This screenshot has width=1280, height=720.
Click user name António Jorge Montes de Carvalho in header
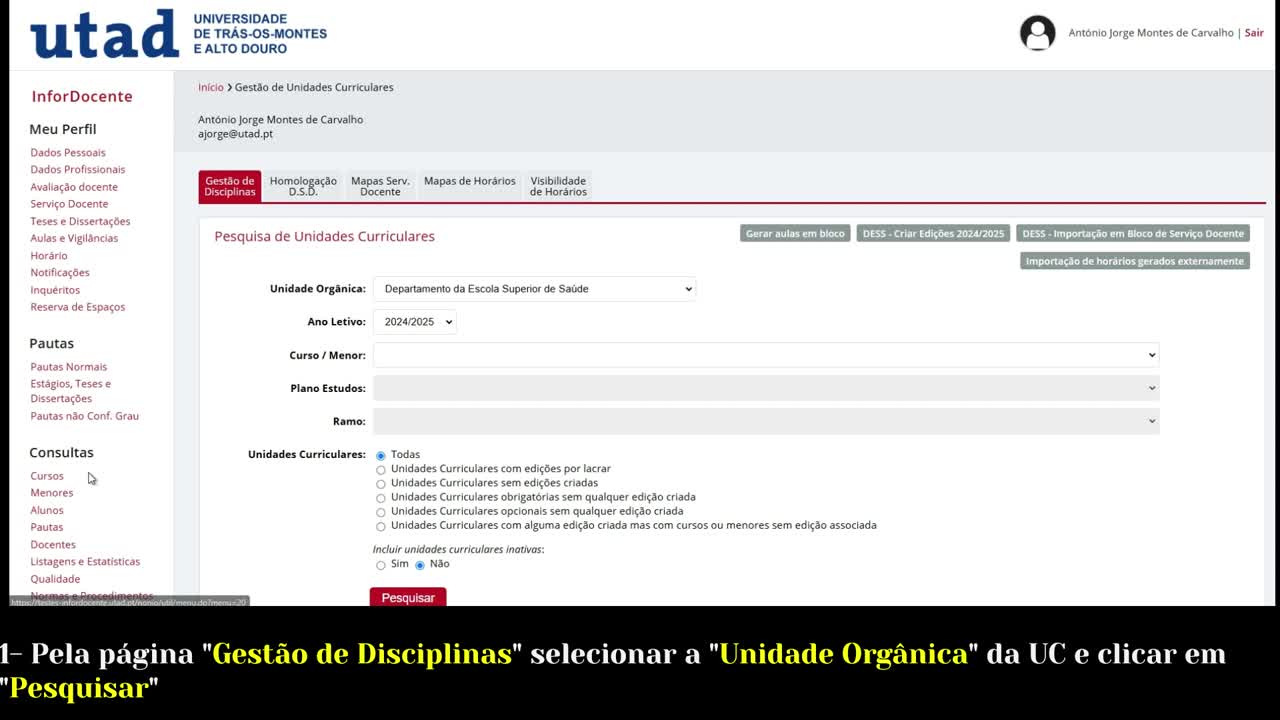(x=1151, y=33)
